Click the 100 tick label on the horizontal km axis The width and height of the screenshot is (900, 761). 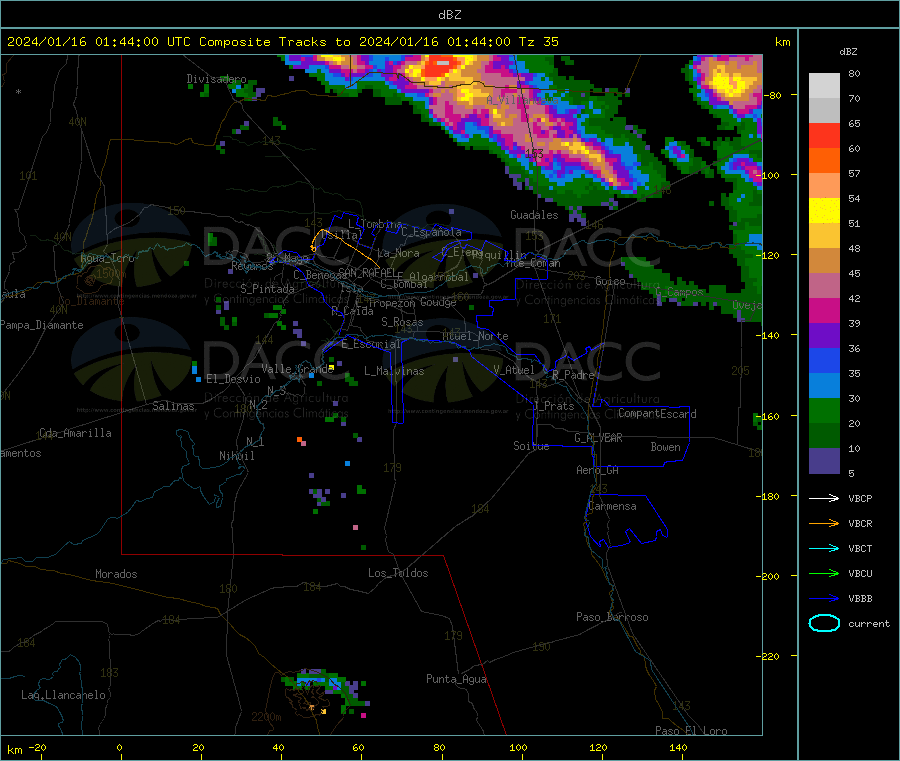tap(518, 748)
